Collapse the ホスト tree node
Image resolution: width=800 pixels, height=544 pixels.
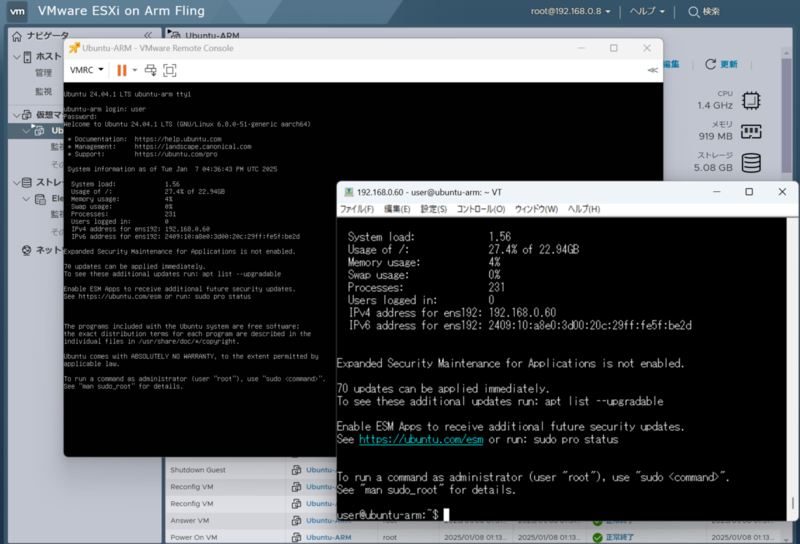[16, 57]
